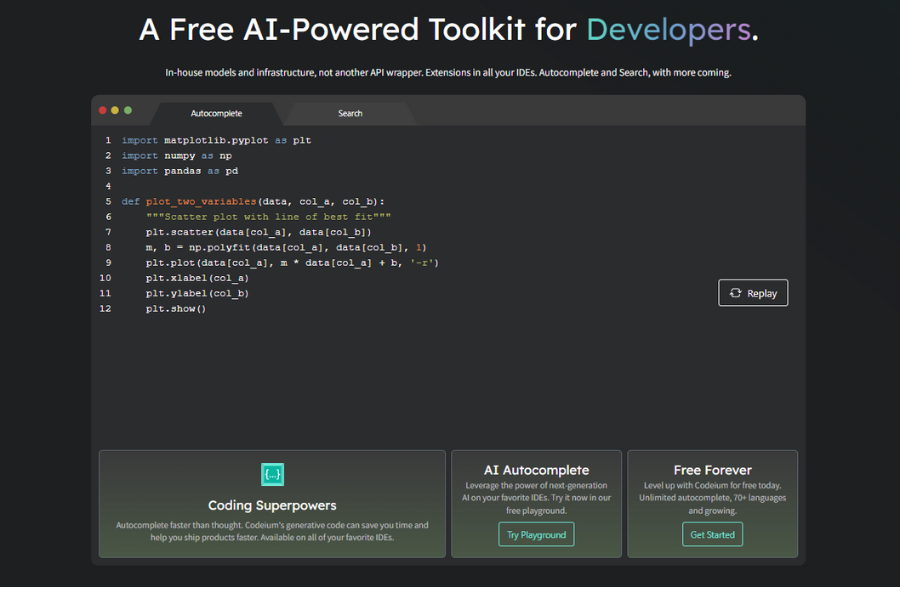The height and width of the screenshot is (600, 900).
Task: Click the curly-braces icon above Coding Superpowers
Action: 272,474
